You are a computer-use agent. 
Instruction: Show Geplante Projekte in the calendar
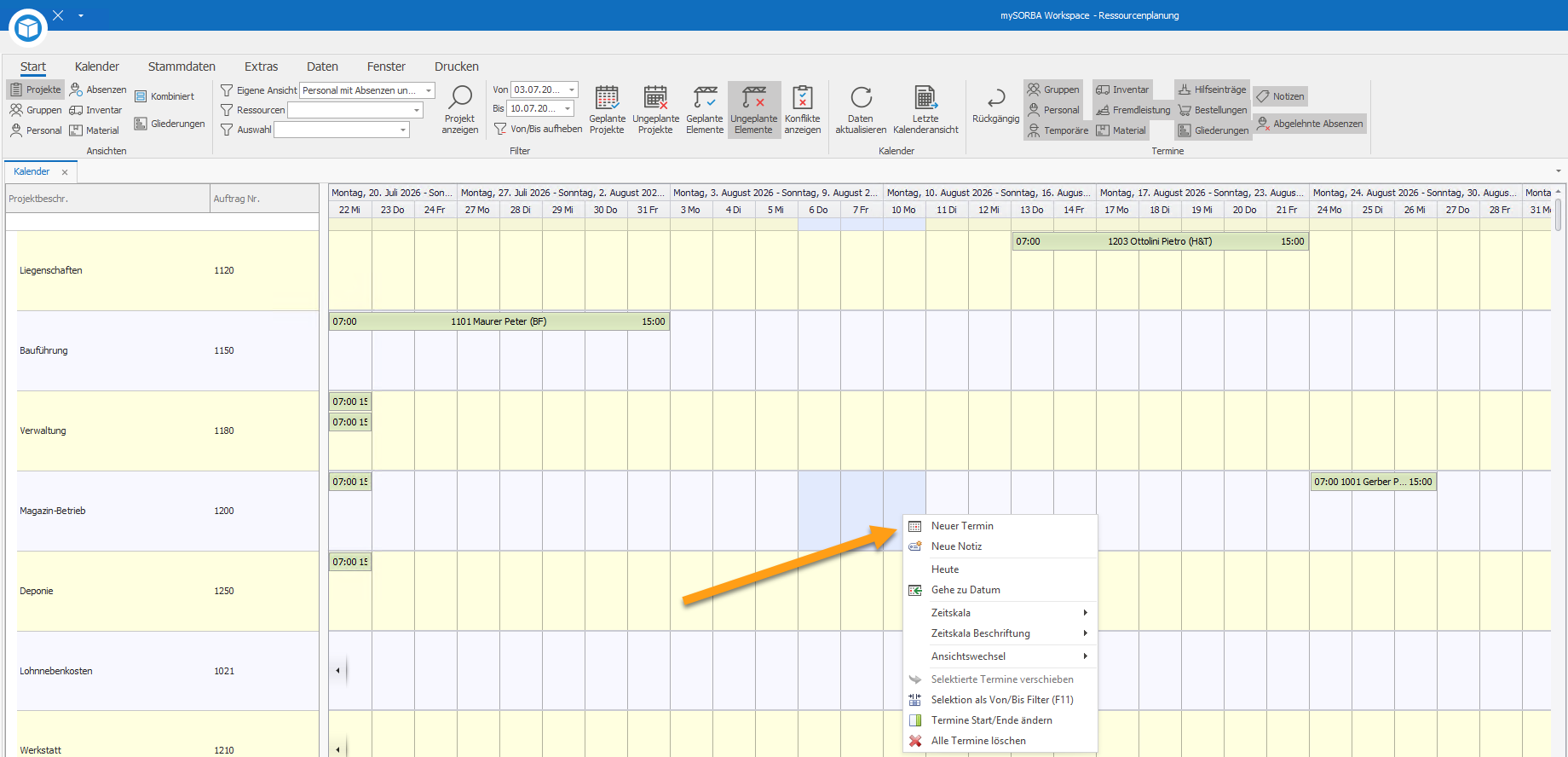tap(607, 109)
